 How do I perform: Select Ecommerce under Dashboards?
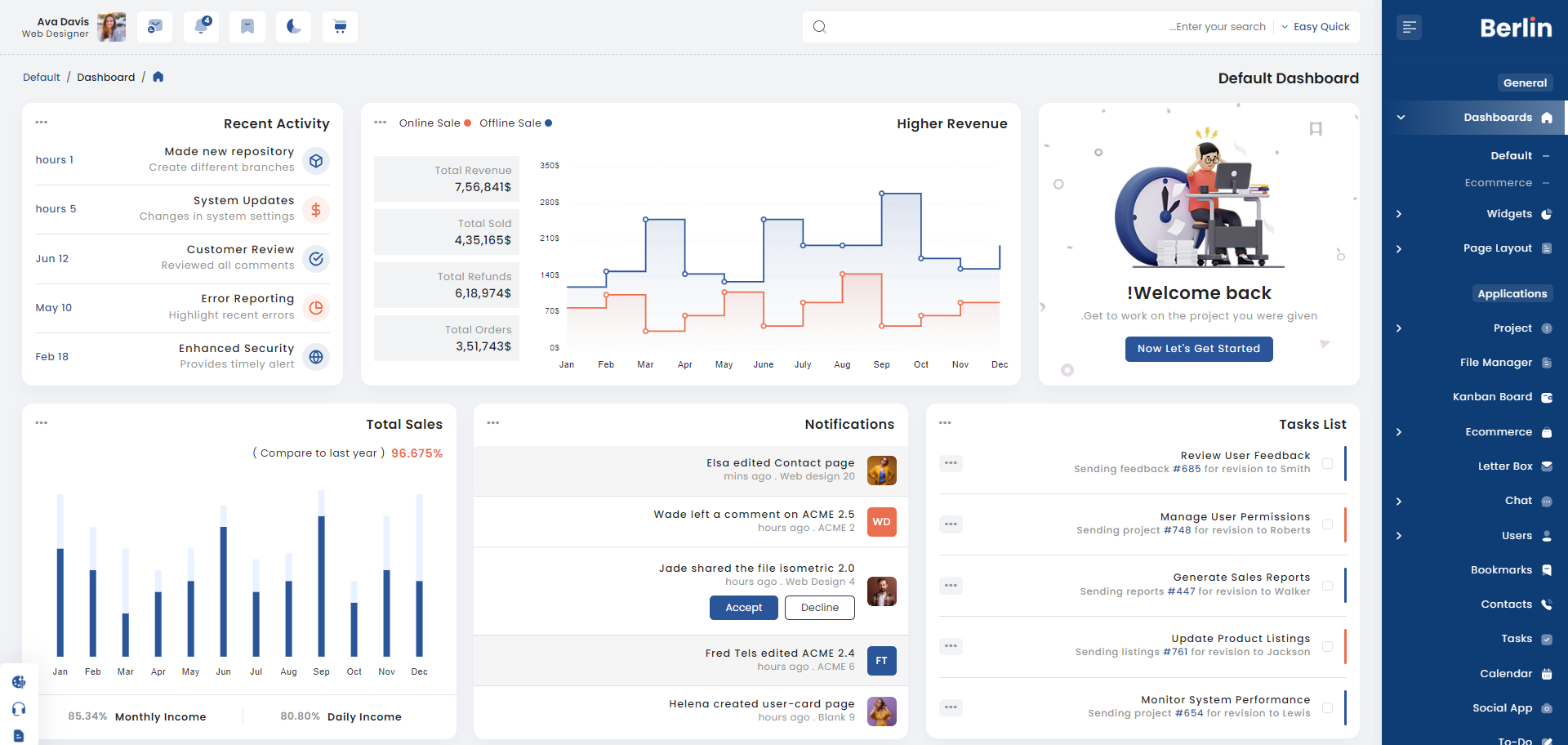pyautogui.click(x=1498, y=183)
